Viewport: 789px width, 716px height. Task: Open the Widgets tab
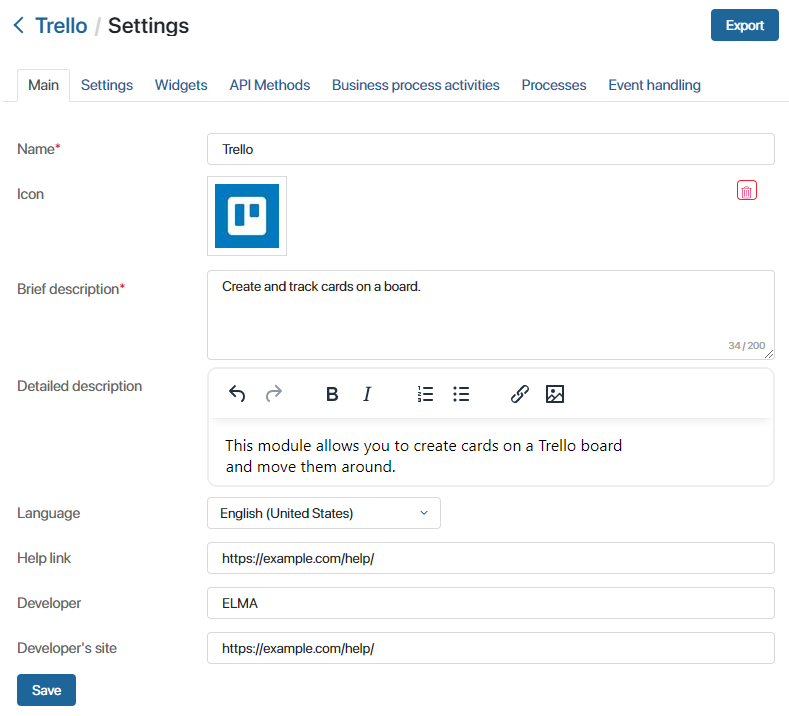tap(181, 85)
